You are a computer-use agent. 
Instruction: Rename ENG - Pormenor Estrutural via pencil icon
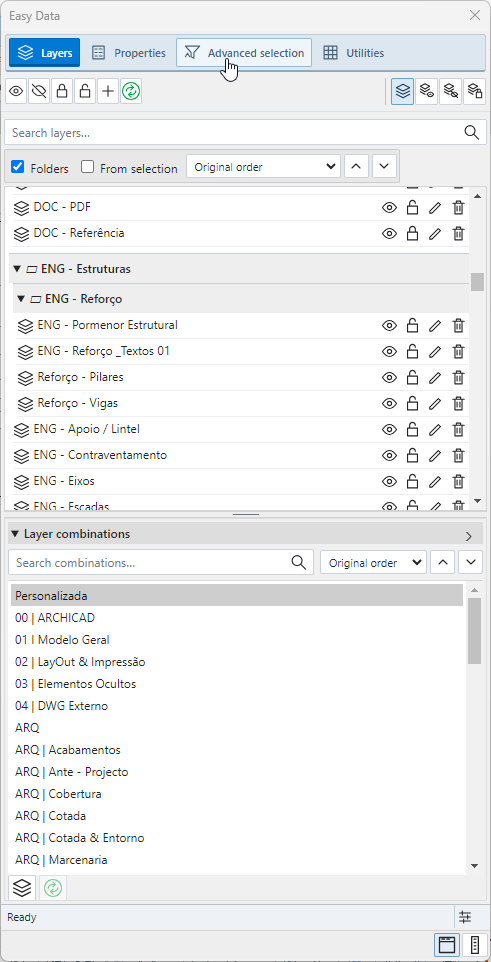435,326
